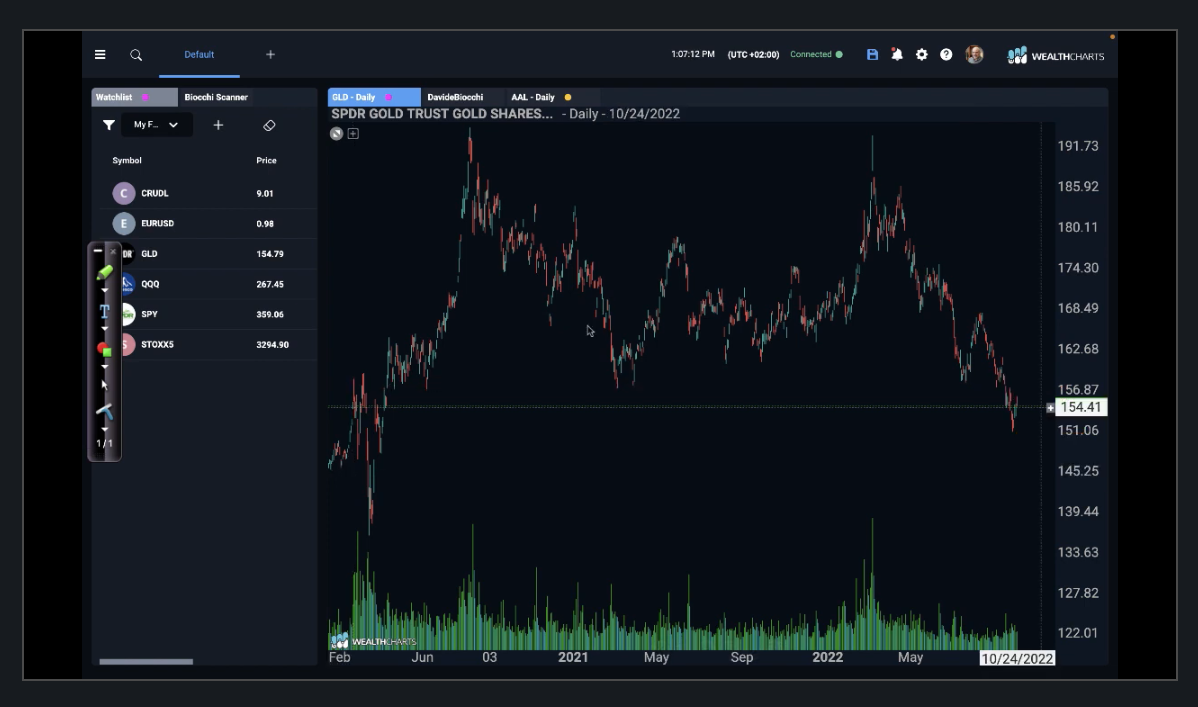1198x707 pixels.
Task: Minimize the floating annotation toolbar
Action: [x=98, y=251]
